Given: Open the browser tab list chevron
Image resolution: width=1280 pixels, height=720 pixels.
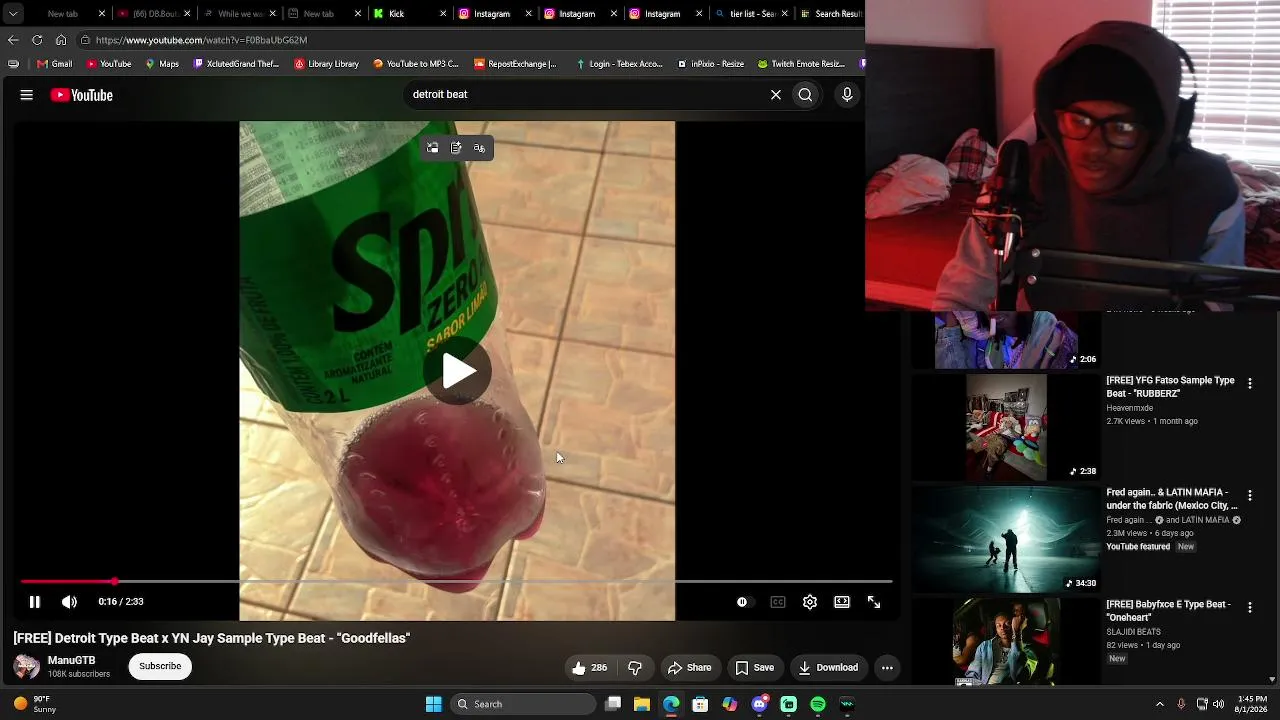Looking at the screenshot, I should (x=13, y=14).
